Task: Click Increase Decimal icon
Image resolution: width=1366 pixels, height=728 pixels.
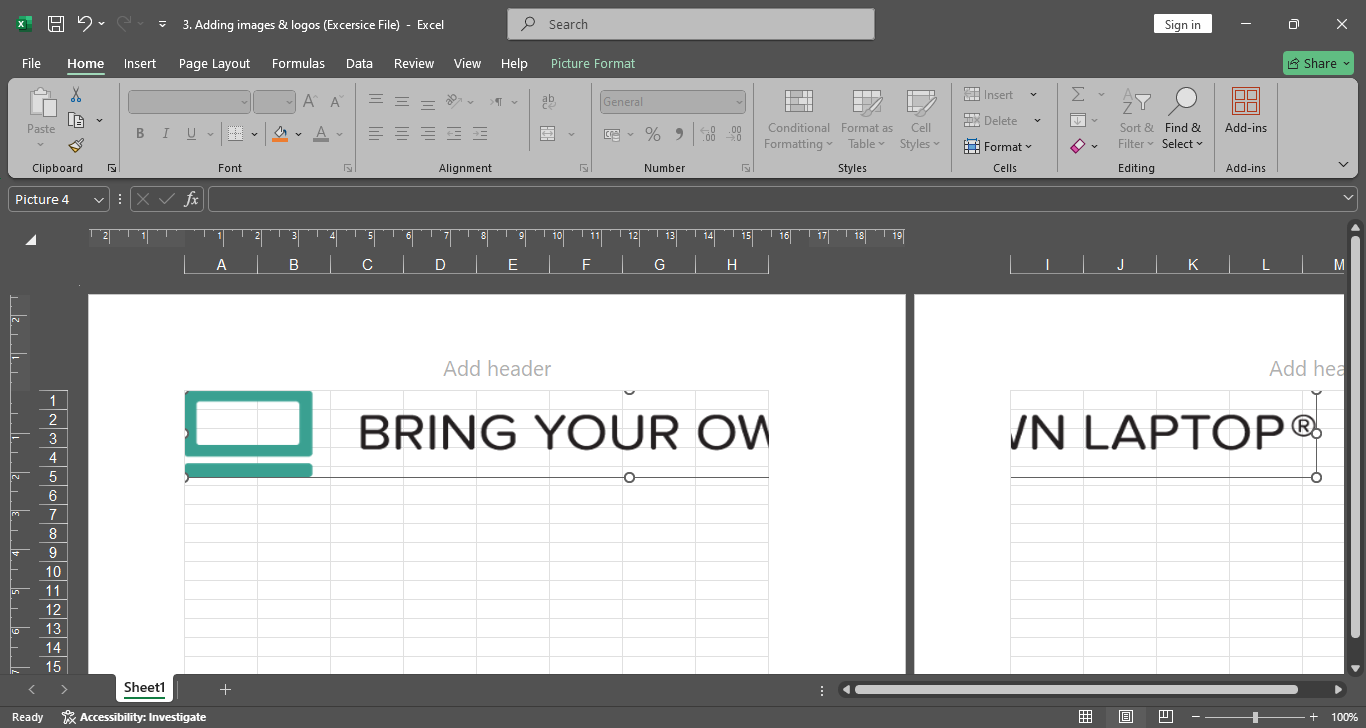Action: click(x=708, y=134)
